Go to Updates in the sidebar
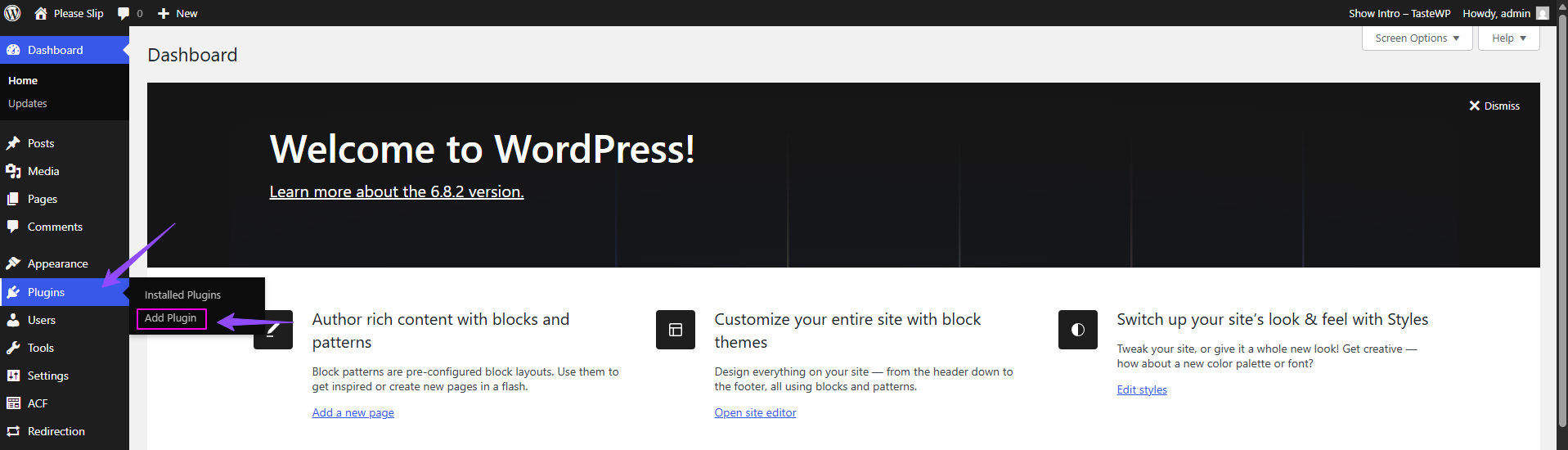This screenshot has height=450, width=1568. pyautogui.click(x=28, y=103)
